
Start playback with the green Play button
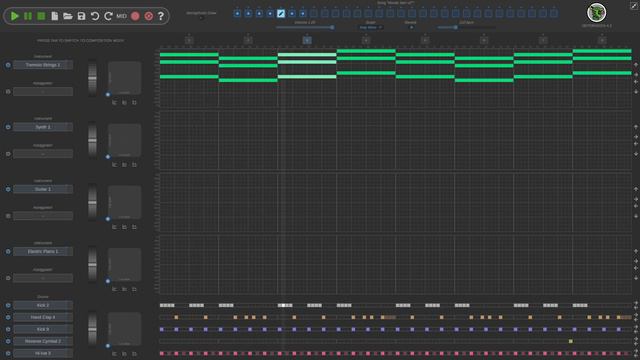point(15,16)
